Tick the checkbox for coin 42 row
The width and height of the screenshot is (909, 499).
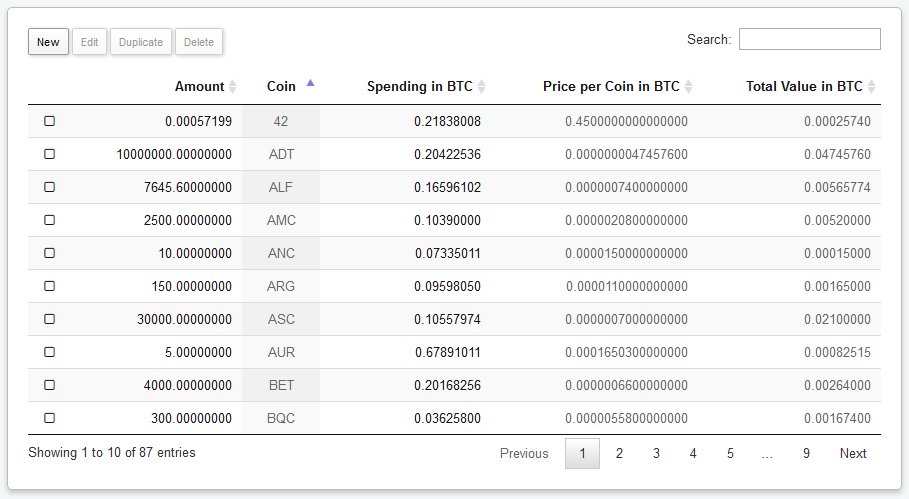coord(49,121)
